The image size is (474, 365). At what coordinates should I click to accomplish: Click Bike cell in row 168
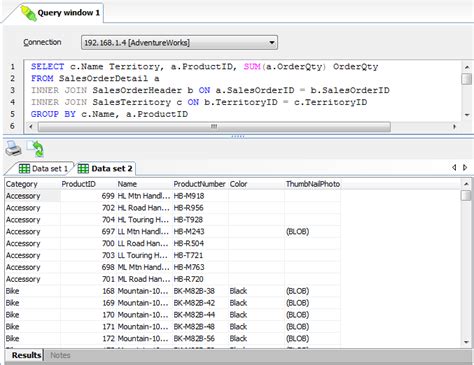tap(33, 291)
